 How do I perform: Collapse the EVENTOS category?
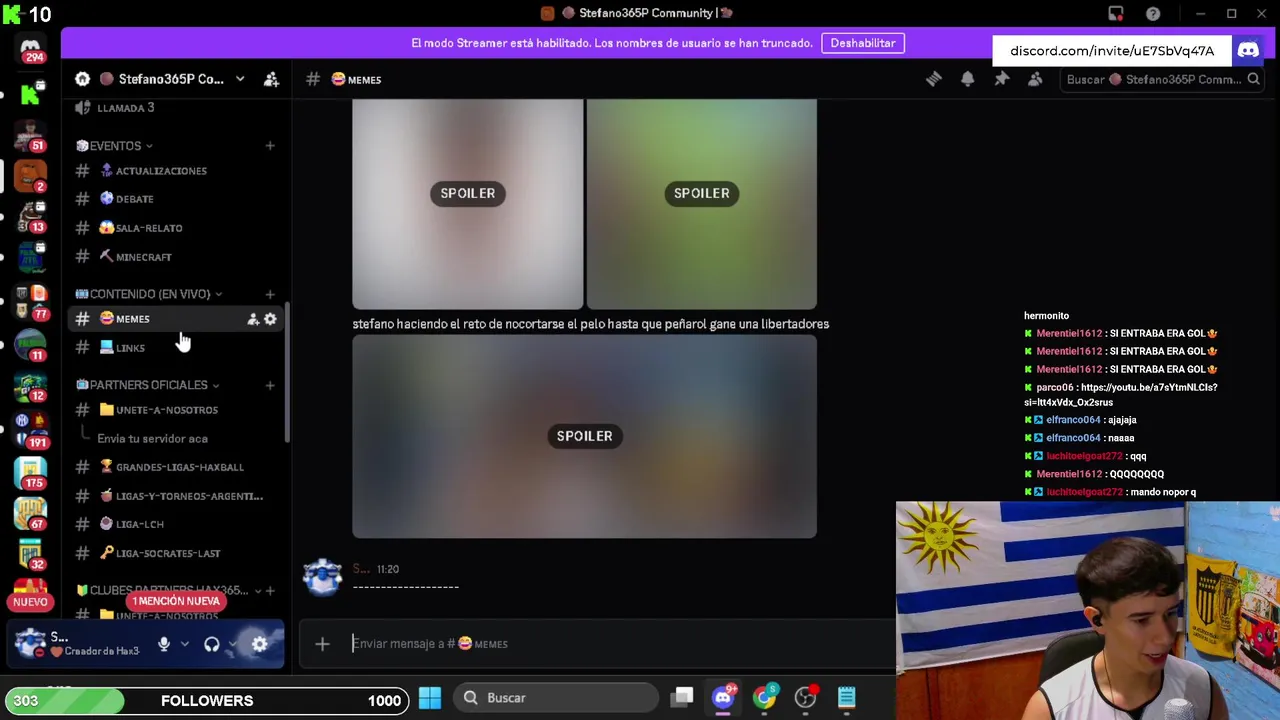point(114,146)
